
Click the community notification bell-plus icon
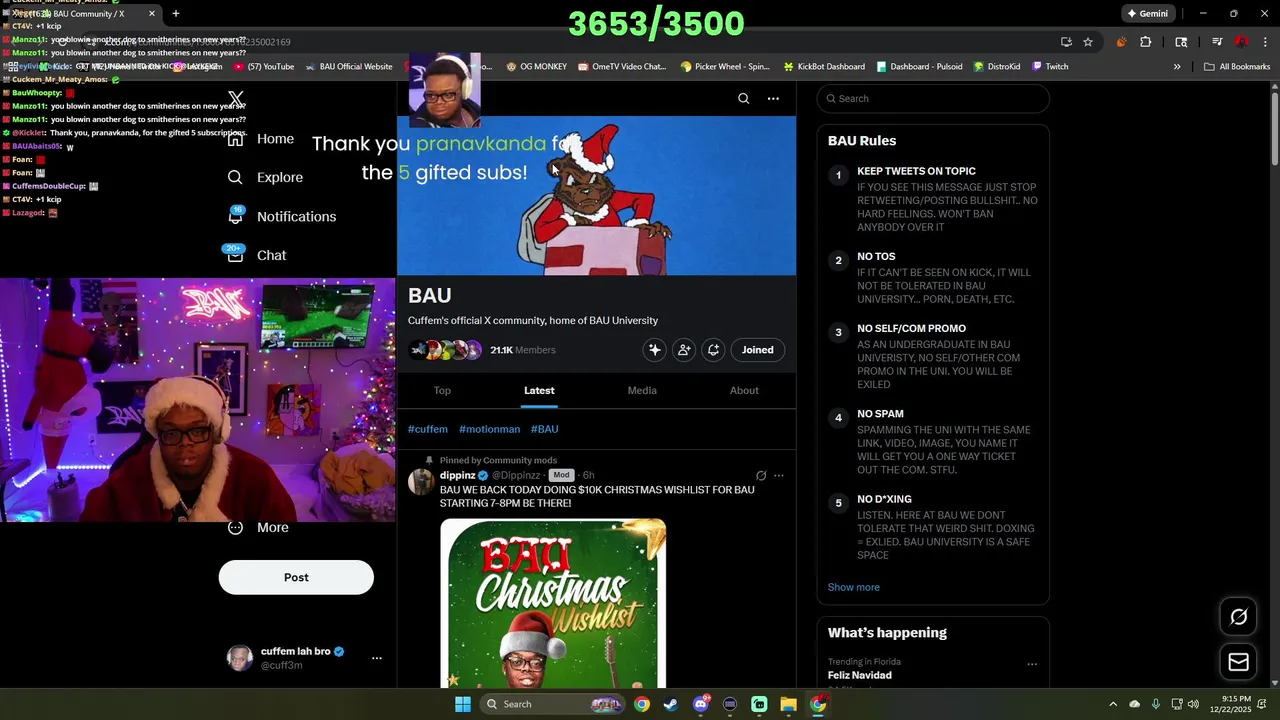click(713, 350)
